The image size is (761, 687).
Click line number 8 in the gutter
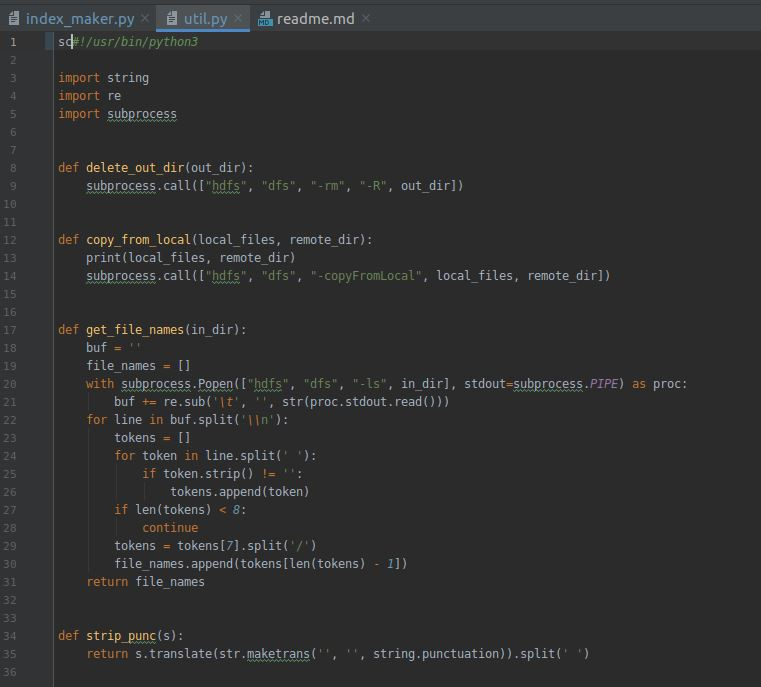[x=13, y=168]
